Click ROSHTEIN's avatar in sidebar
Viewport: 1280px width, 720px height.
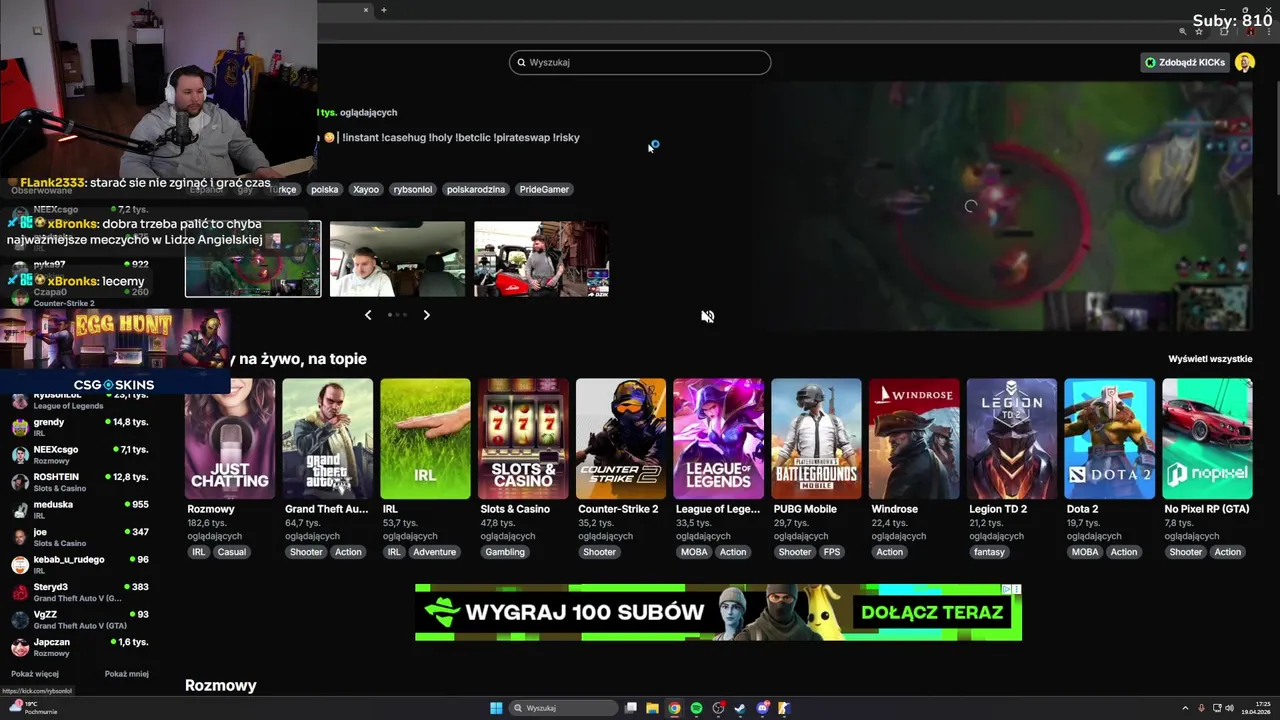click(x=20, y=482)
